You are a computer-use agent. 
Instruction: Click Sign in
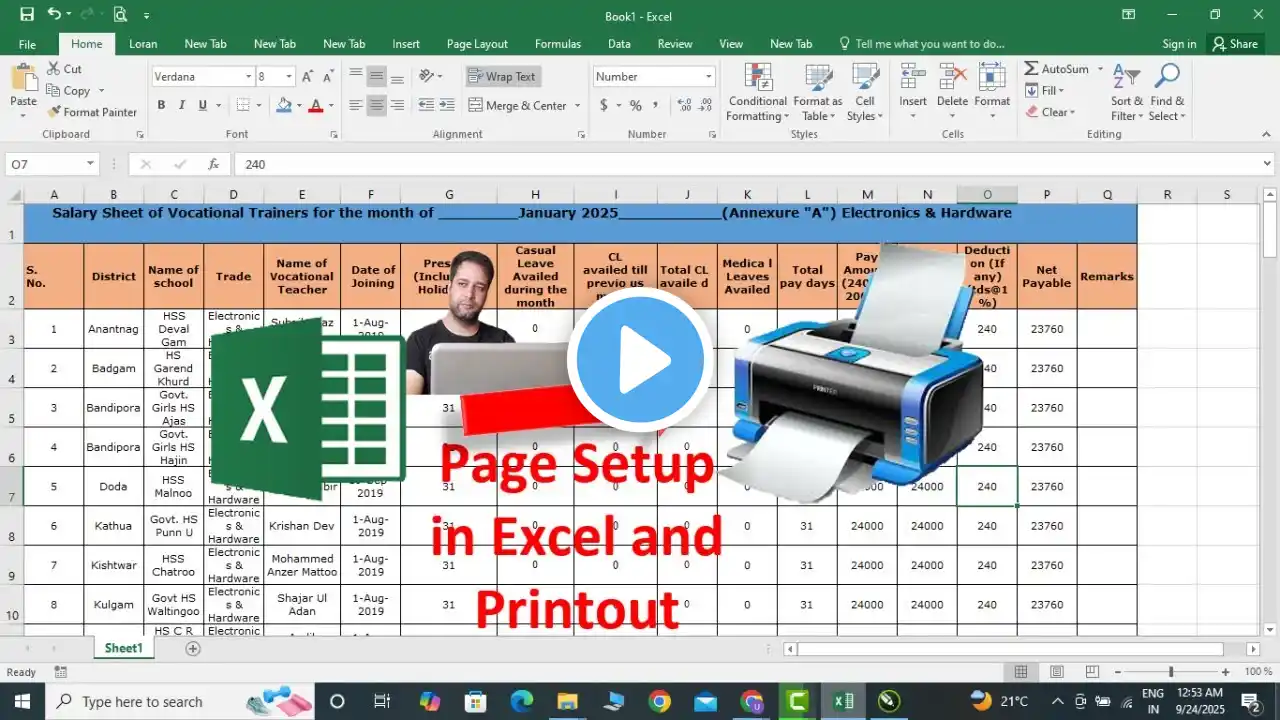tap(1179, 44)
